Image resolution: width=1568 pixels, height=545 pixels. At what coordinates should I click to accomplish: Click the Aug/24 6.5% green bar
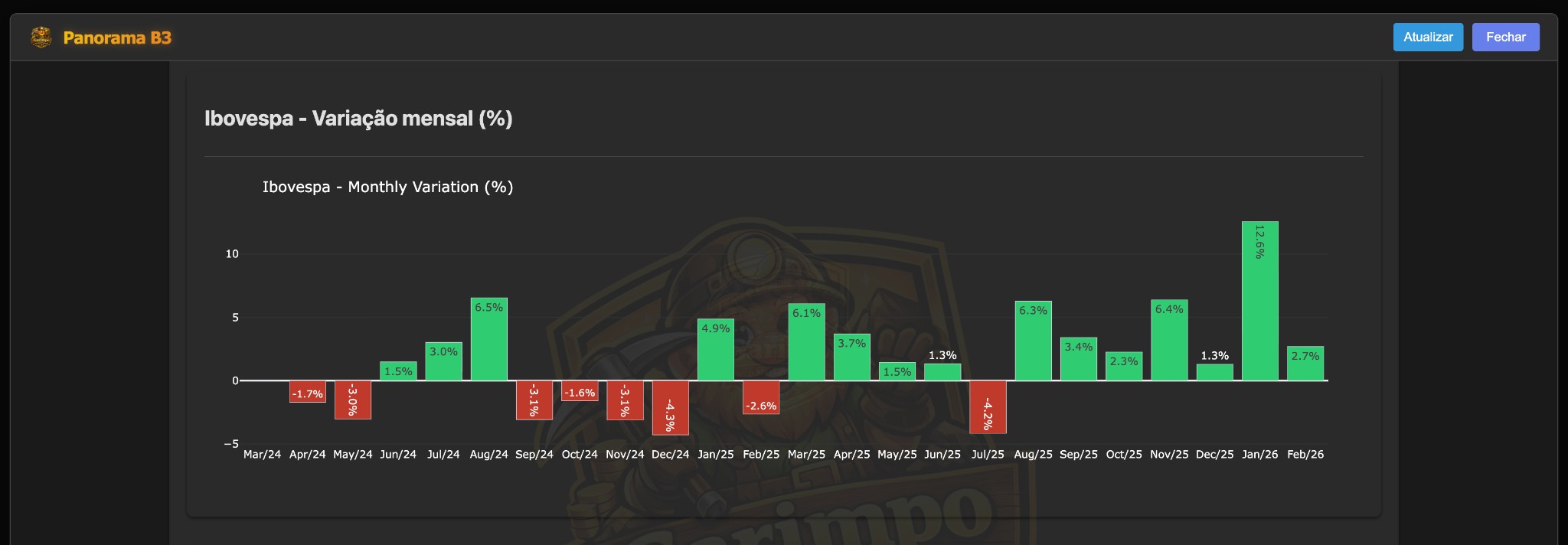tap(488, 339)
